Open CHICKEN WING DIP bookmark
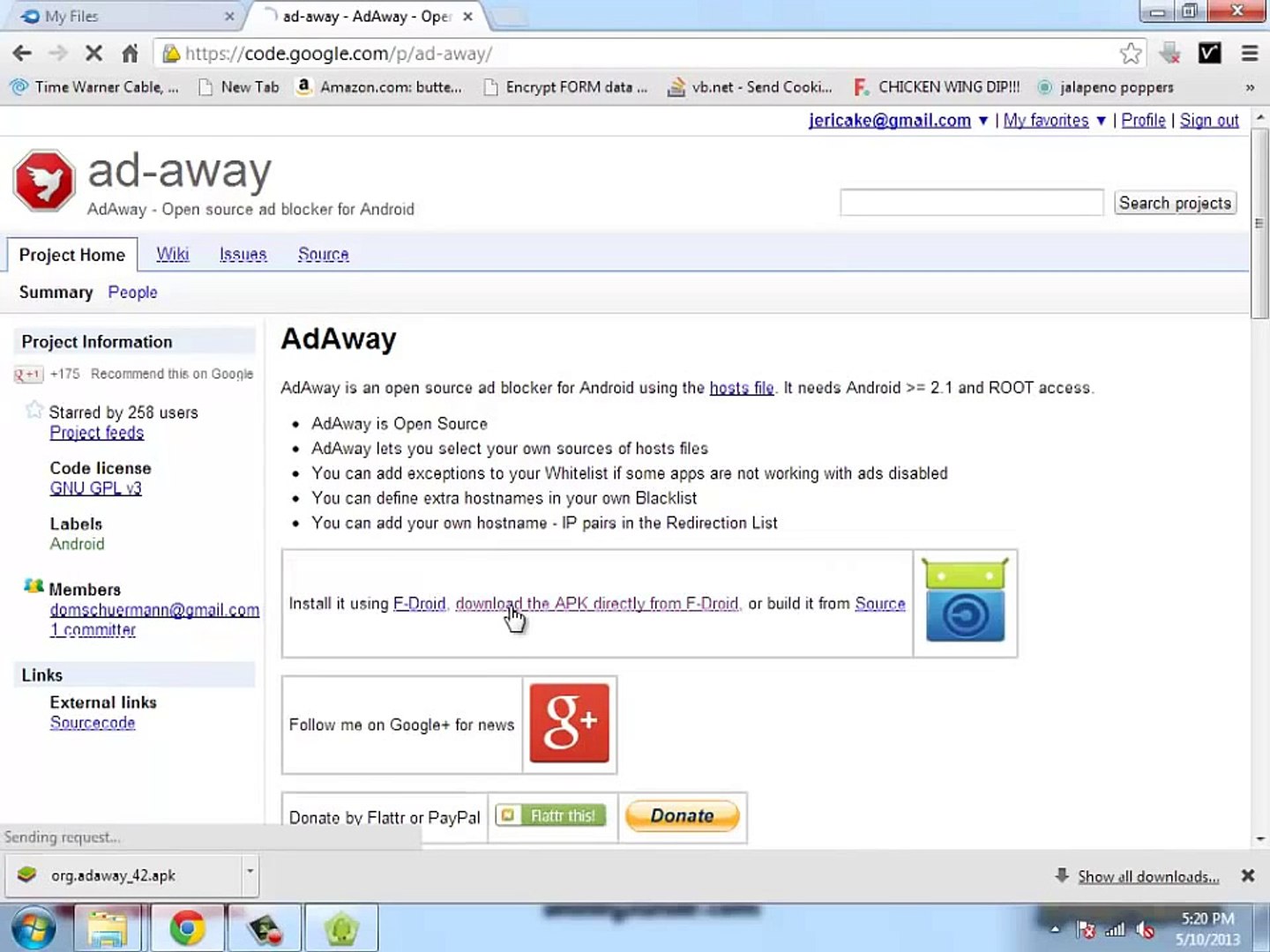This screenshot has width=1270, height=952. coord(937,87)
